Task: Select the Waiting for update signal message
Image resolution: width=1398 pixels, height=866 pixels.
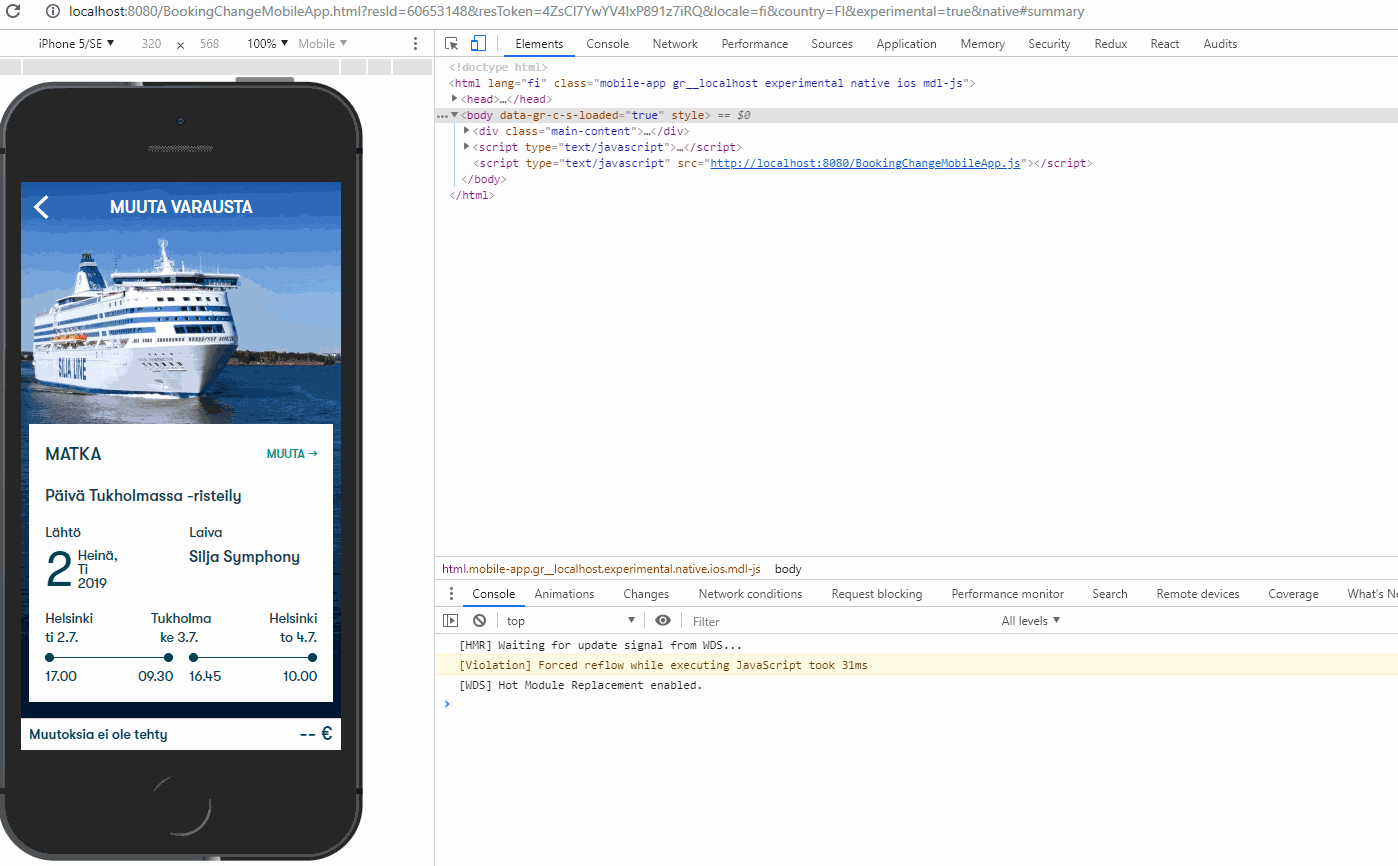Action: coord(916,645)
